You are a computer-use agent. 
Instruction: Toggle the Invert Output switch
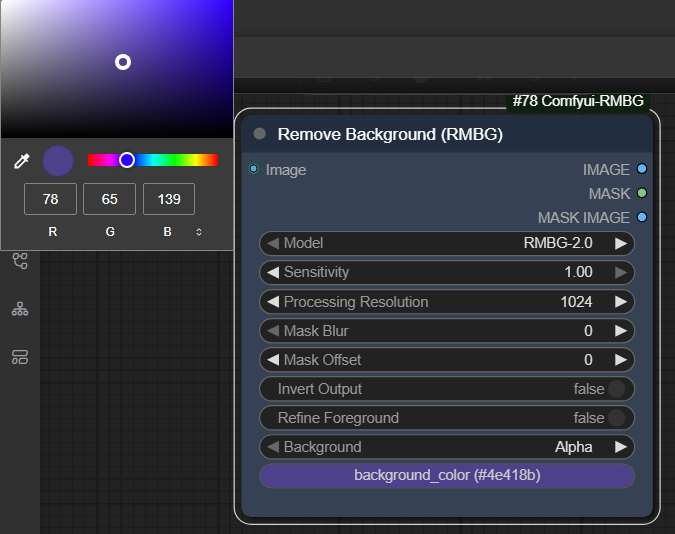[x=617, y=389]
